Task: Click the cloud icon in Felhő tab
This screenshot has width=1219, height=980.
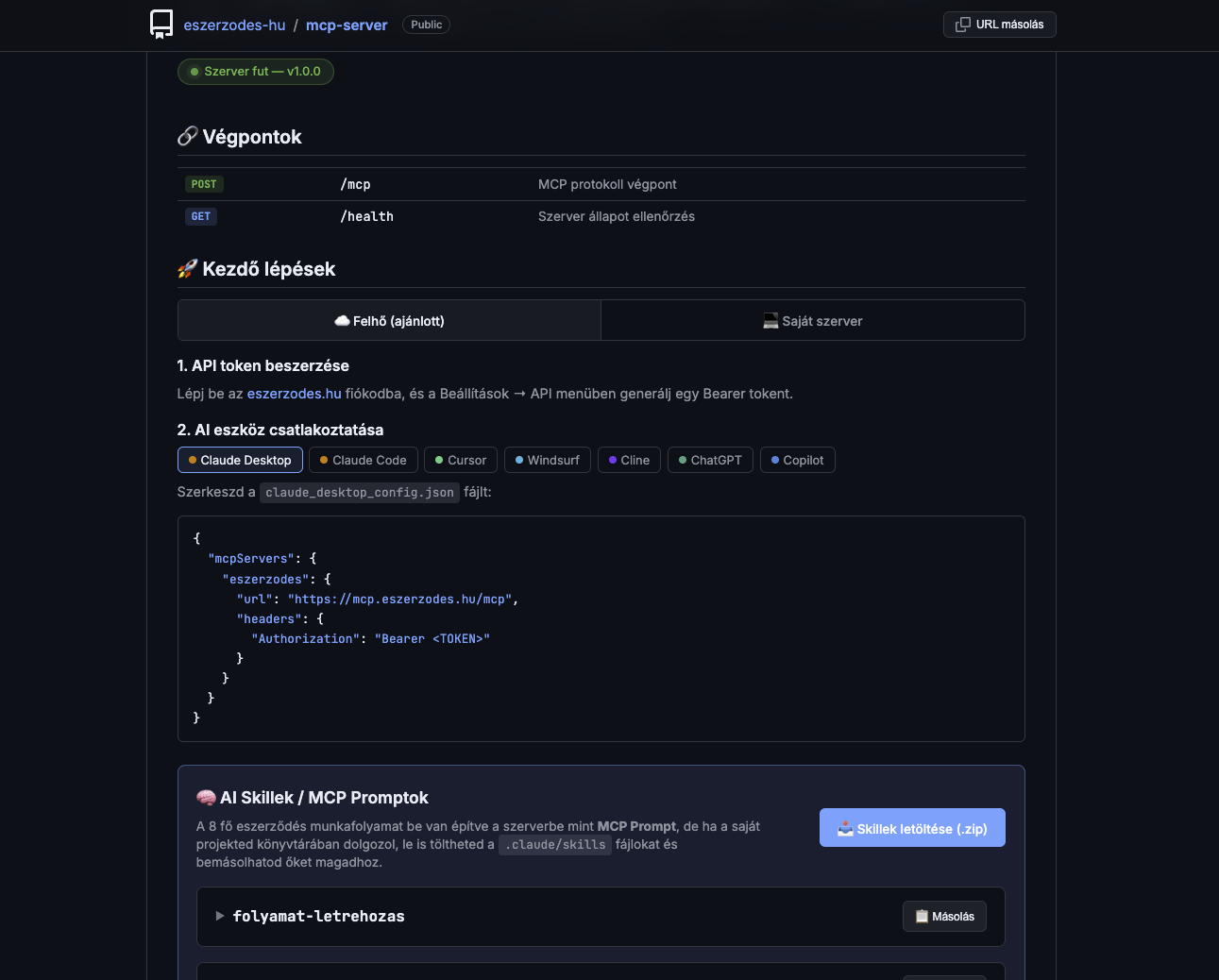Action: [x=343, y=320]
